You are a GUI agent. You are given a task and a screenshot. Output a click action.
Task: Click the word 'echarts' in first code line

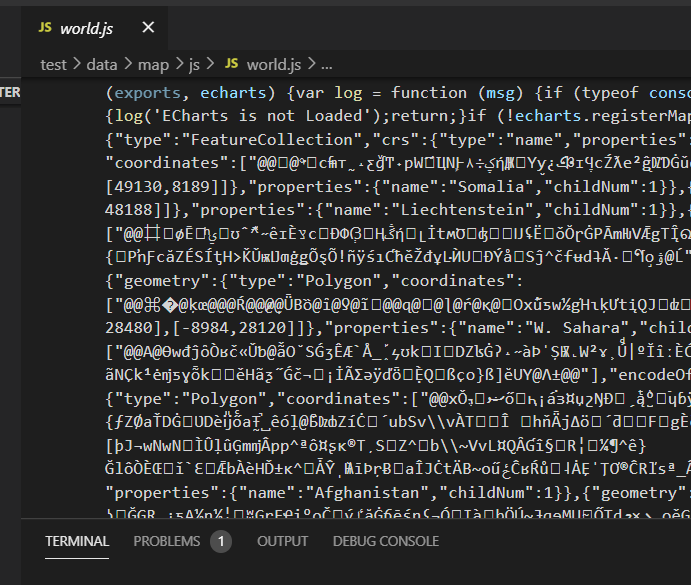[233, 93]
